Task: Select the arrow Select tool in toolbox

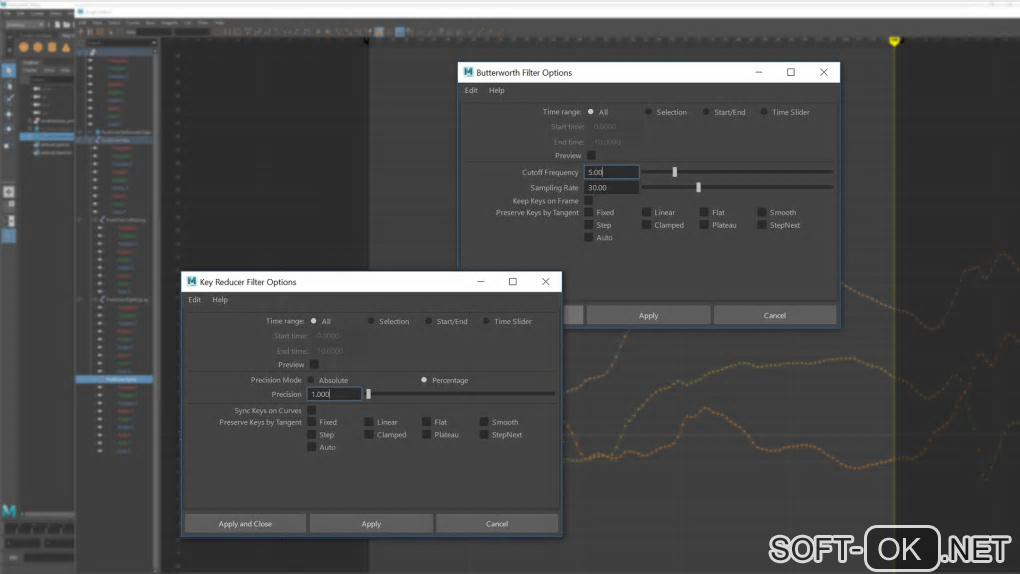Action: (x=8, y=70)
